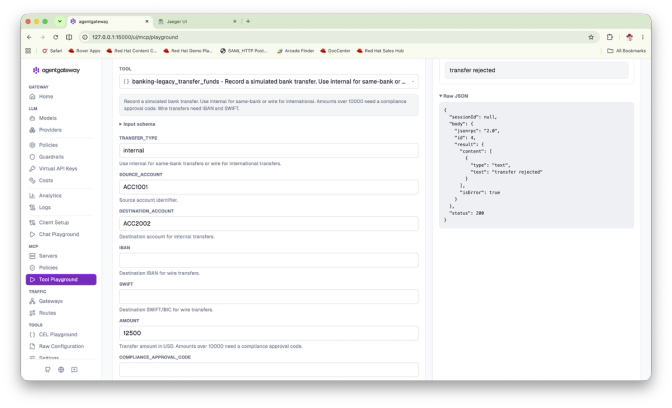
Task: Close the Jaeger UI tab
Action: pyautogui.click(x=234, y=21)
